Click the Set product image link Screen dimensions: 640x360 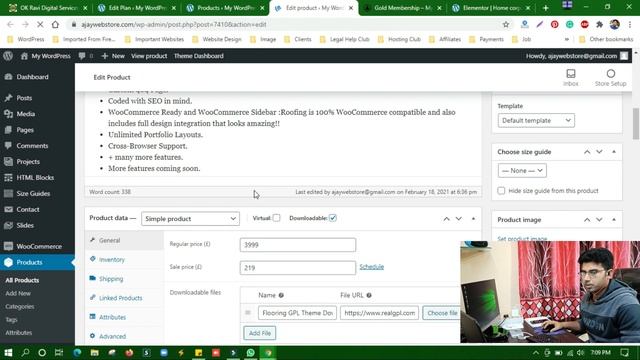pos(522,239)
